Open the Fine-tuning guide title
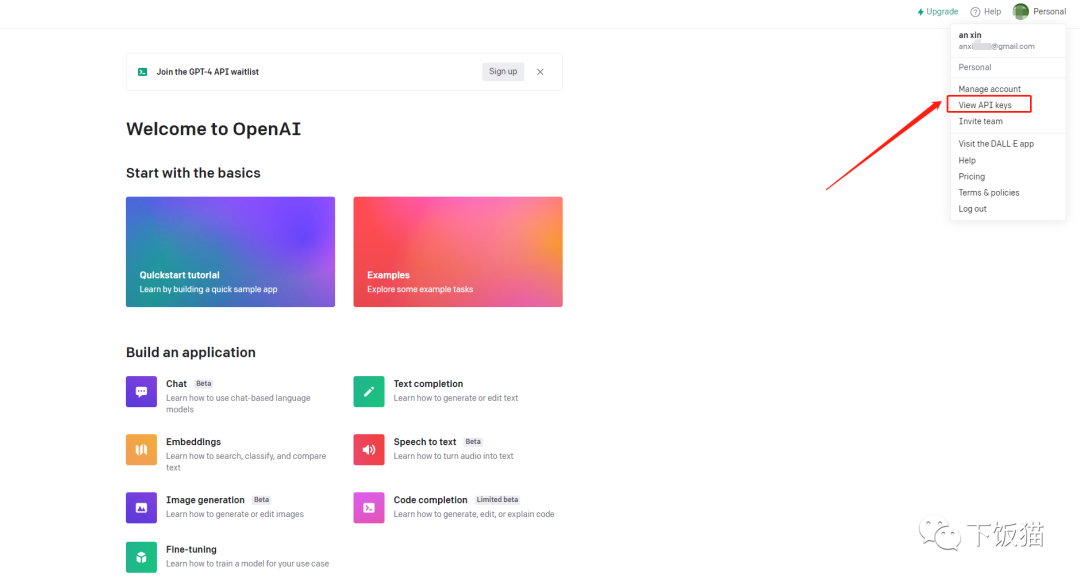Screen dimensions: 1080x582 (x=191, y=550)
